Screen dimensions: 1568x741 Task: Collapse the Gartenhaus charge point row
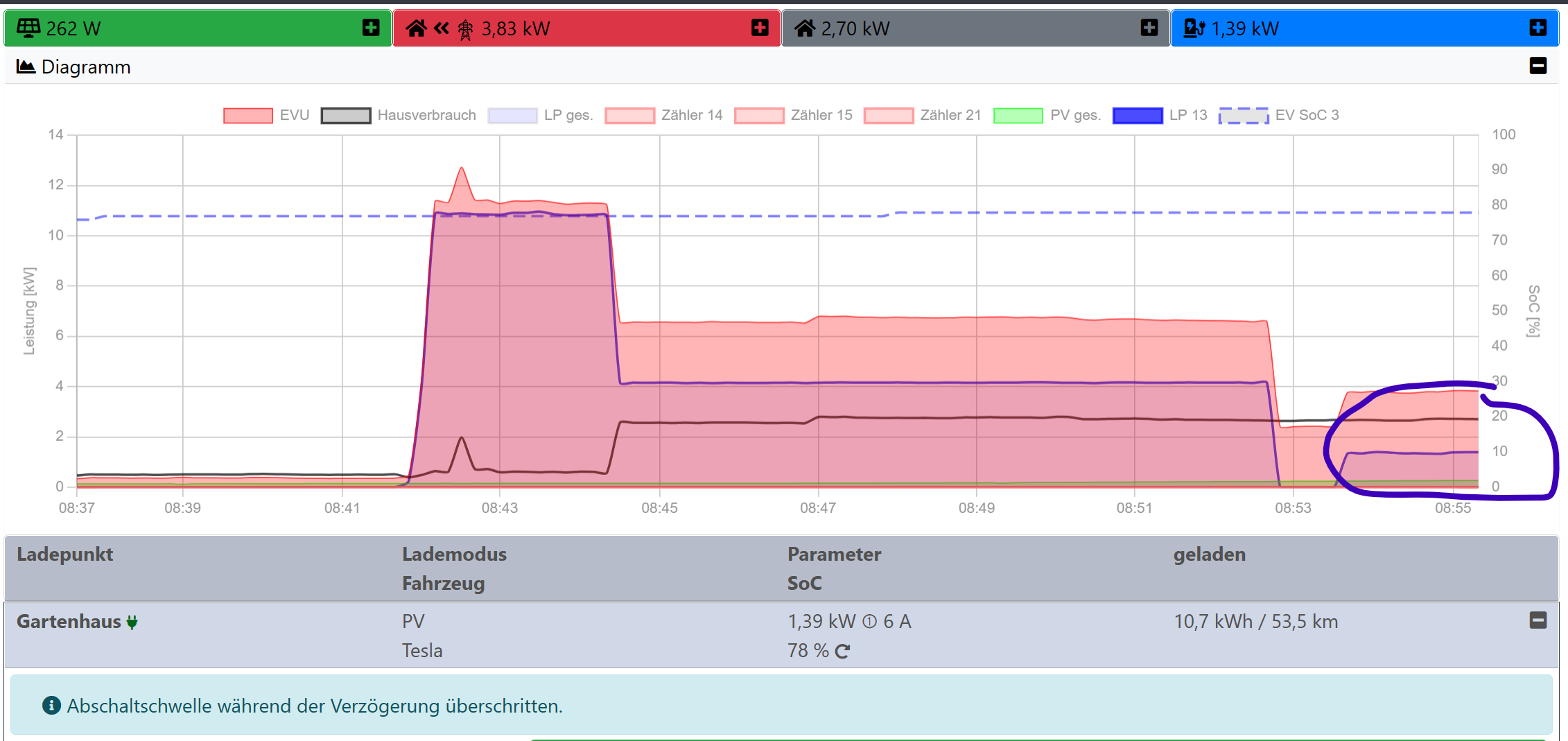coord(1538,620)
